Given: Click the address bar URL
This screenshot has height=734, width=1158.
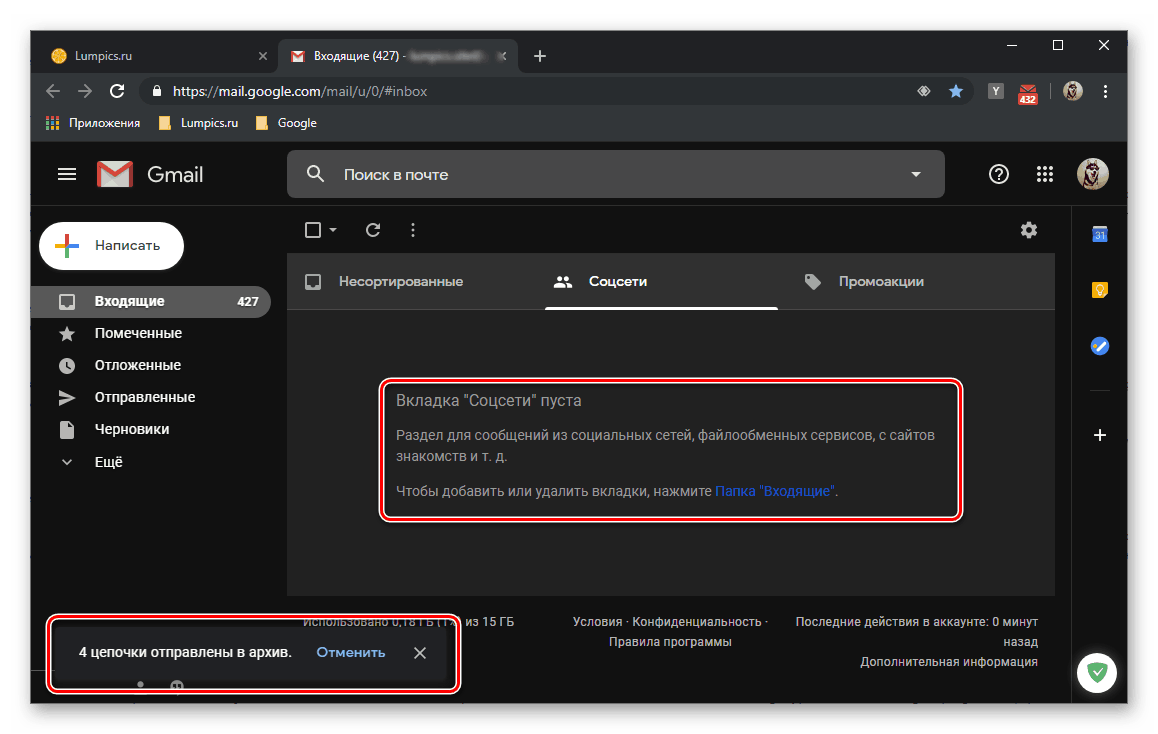Looking at the screenshot, I should tap(300, 92).
